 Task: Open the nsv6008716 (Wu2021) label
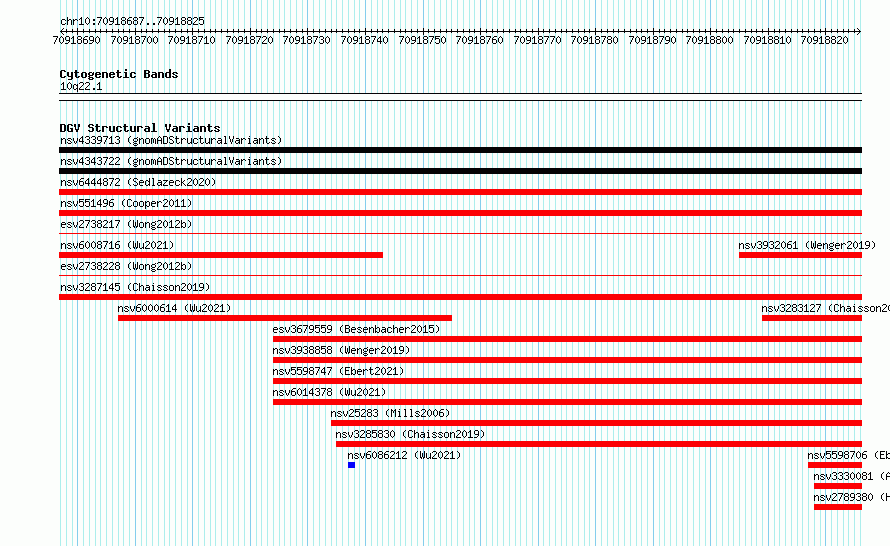click(x=117, y=245)
